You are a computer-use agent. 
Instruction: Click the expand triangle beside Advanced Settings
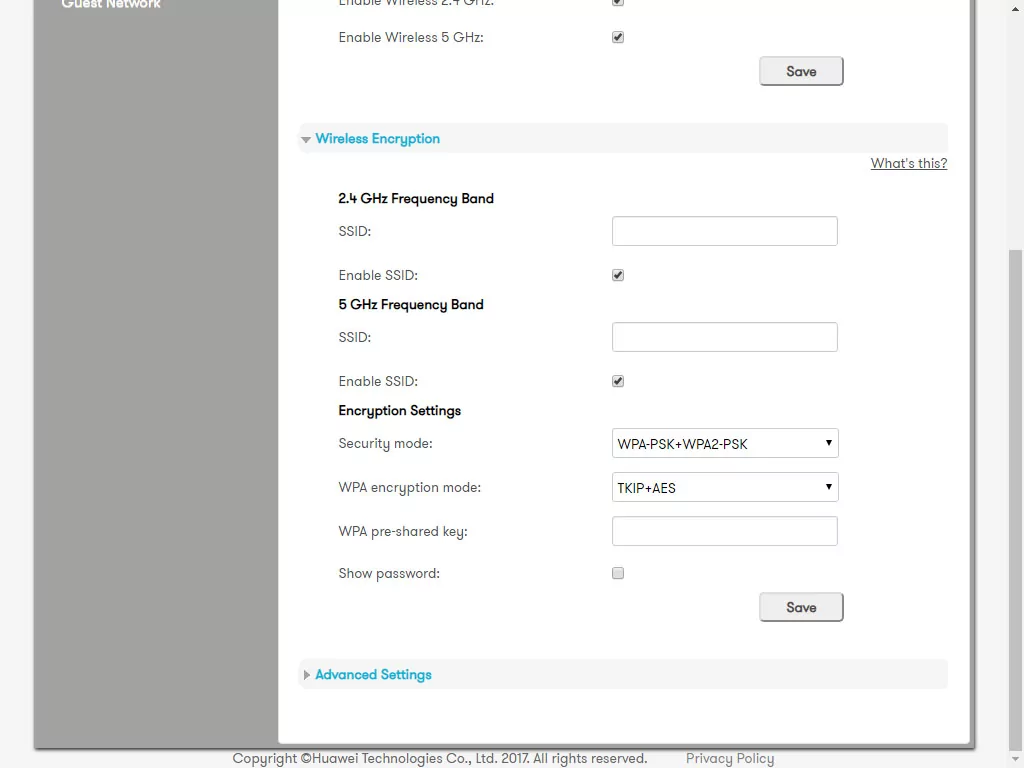tap(306, 675)
